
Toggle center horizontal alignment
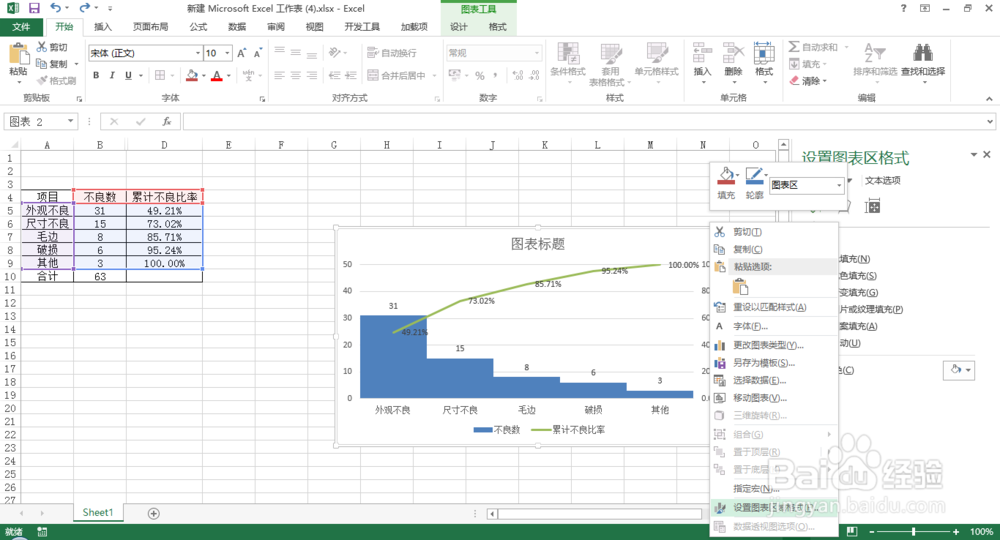(295, 75)
